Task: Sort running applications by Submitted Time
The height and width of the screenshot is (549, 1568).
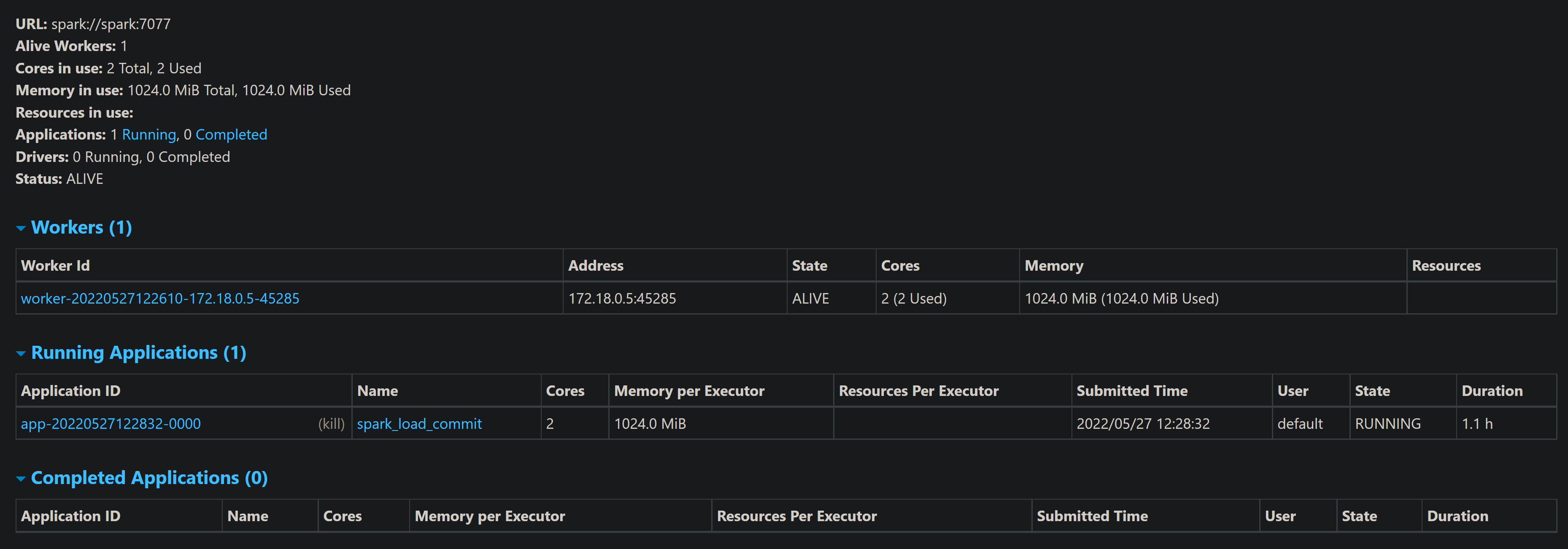Action: point(1131,391)
